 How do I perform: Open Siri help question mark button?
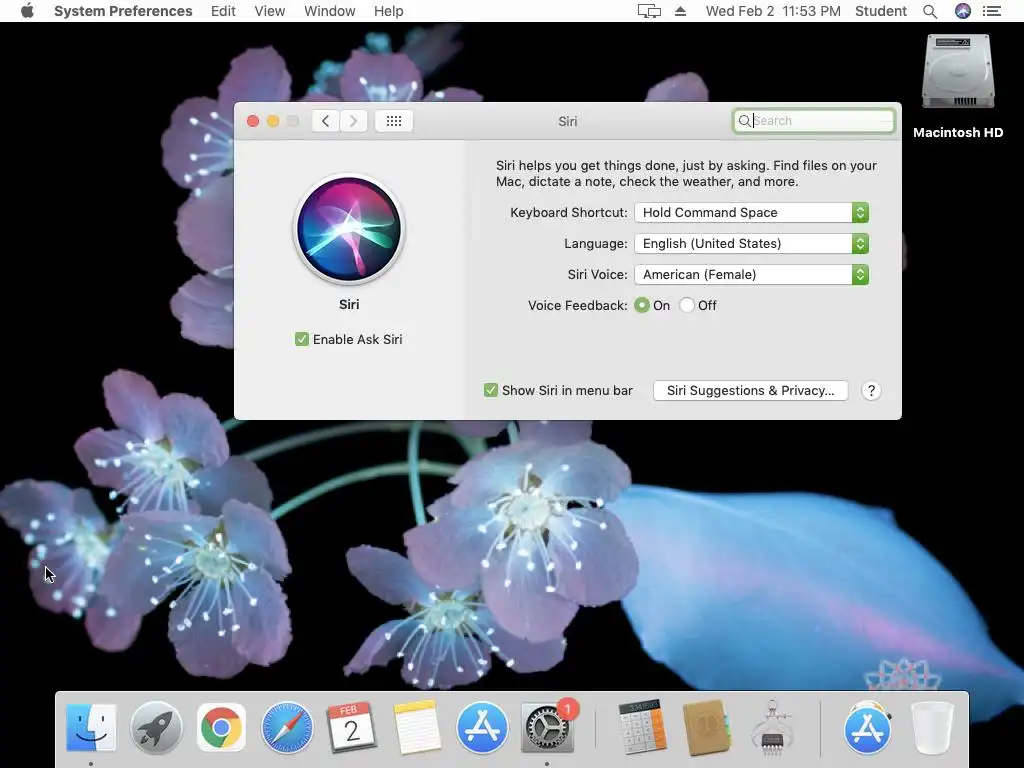click(x=871, y=391)
